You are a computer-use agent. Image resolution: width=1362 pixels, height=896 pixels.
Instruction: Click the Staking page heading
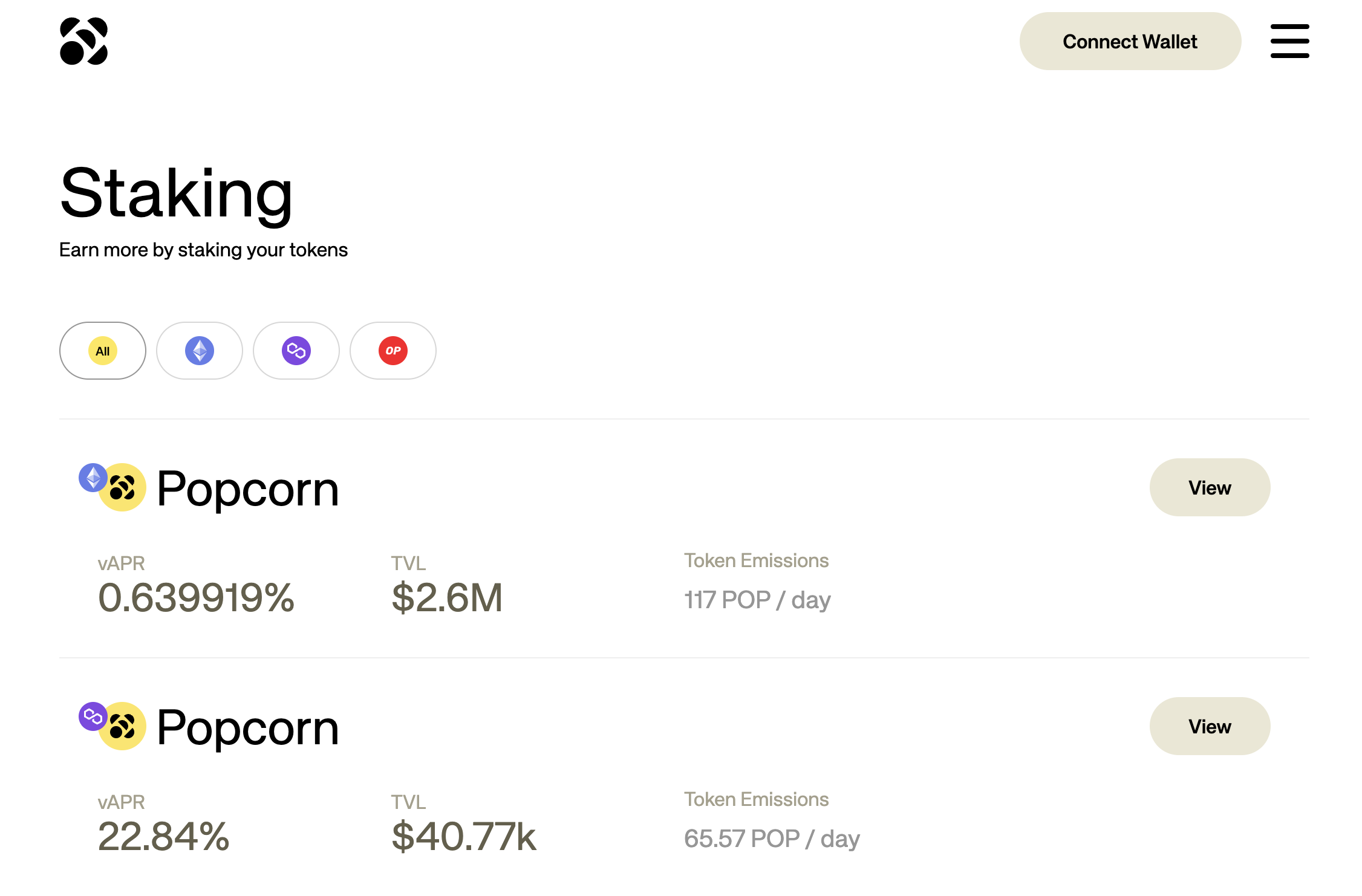tap(176, 195)
